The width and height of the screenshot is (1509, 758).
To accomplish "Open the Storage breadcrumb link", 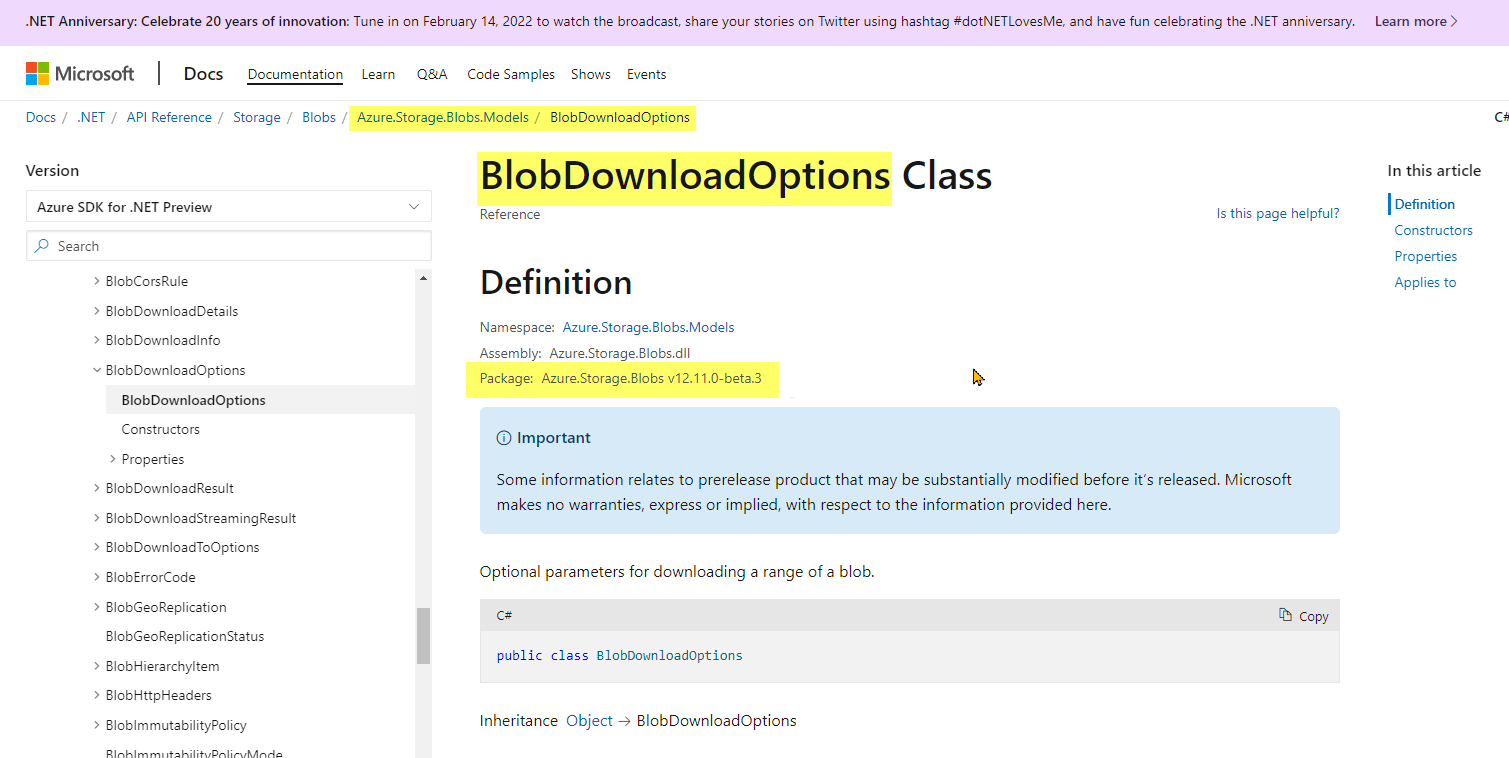I will pos(256,117).
